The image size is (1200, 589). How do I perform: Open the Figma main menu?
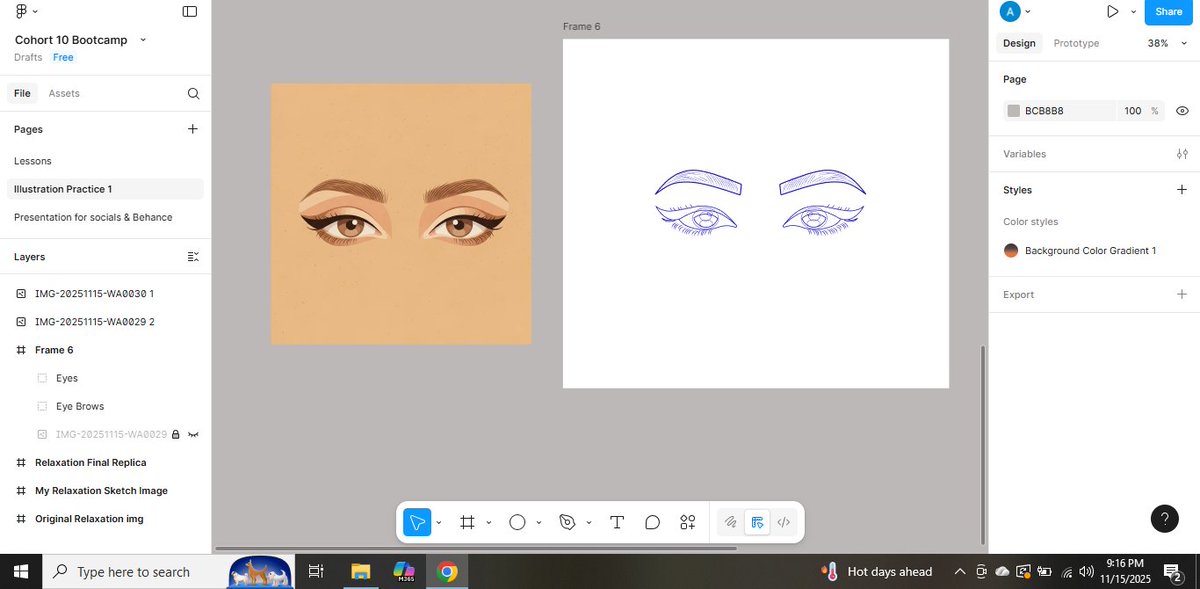click(x=22, y=11)
